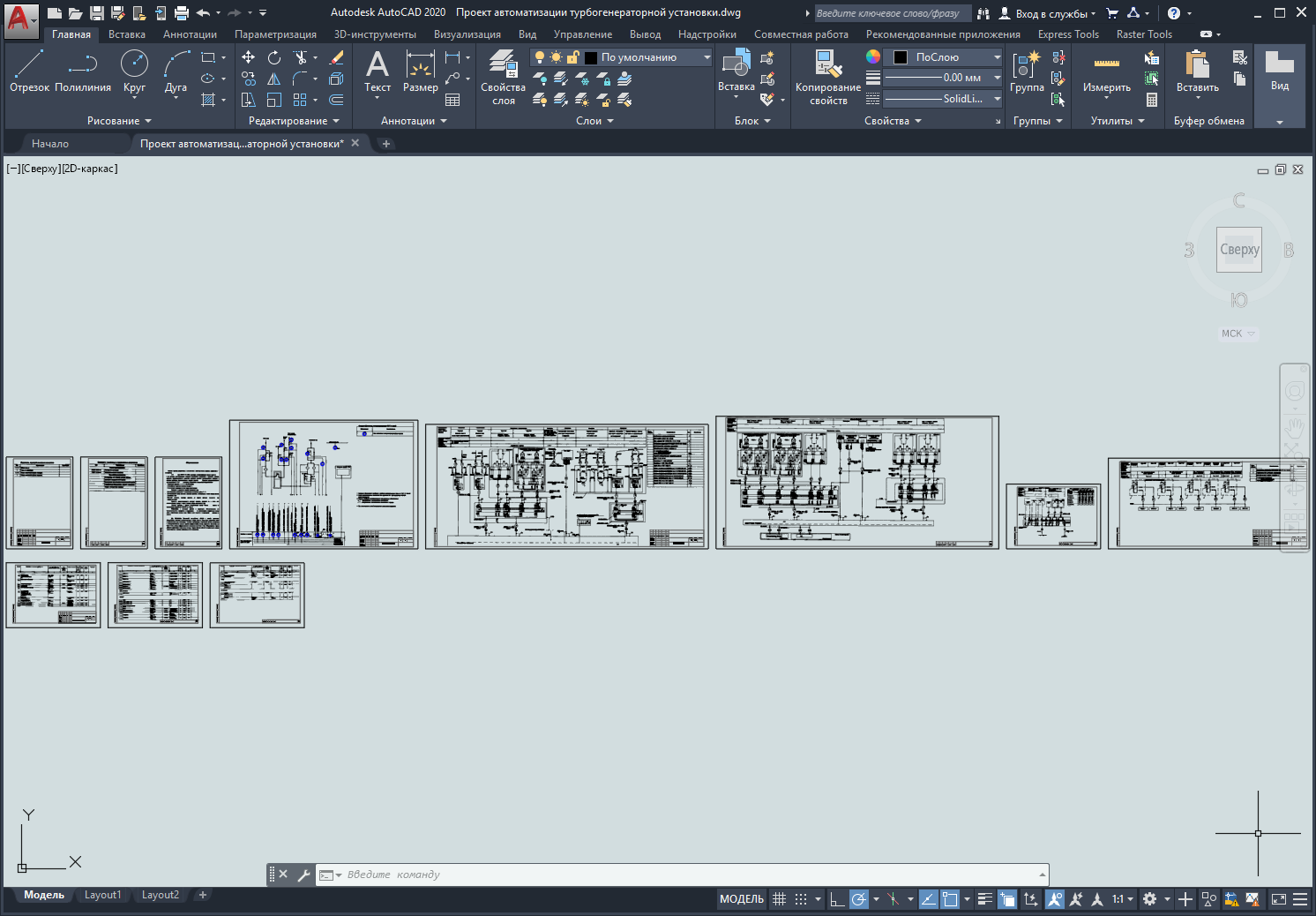Open the Аннотации ribbon tab

(x=190, y=34)
